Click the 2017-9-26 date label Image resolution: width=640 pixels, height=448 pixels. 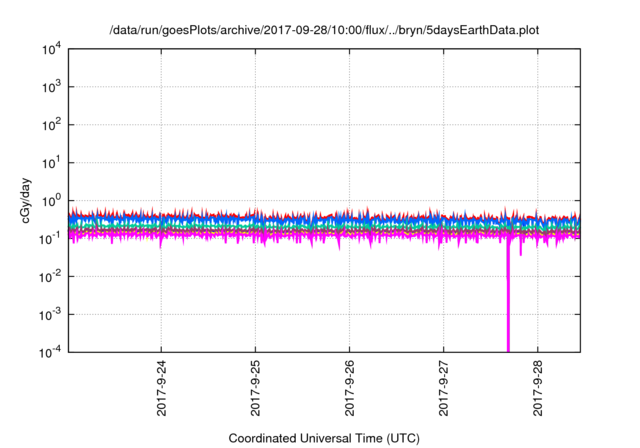pyautogui.click(x=350, y=388)
